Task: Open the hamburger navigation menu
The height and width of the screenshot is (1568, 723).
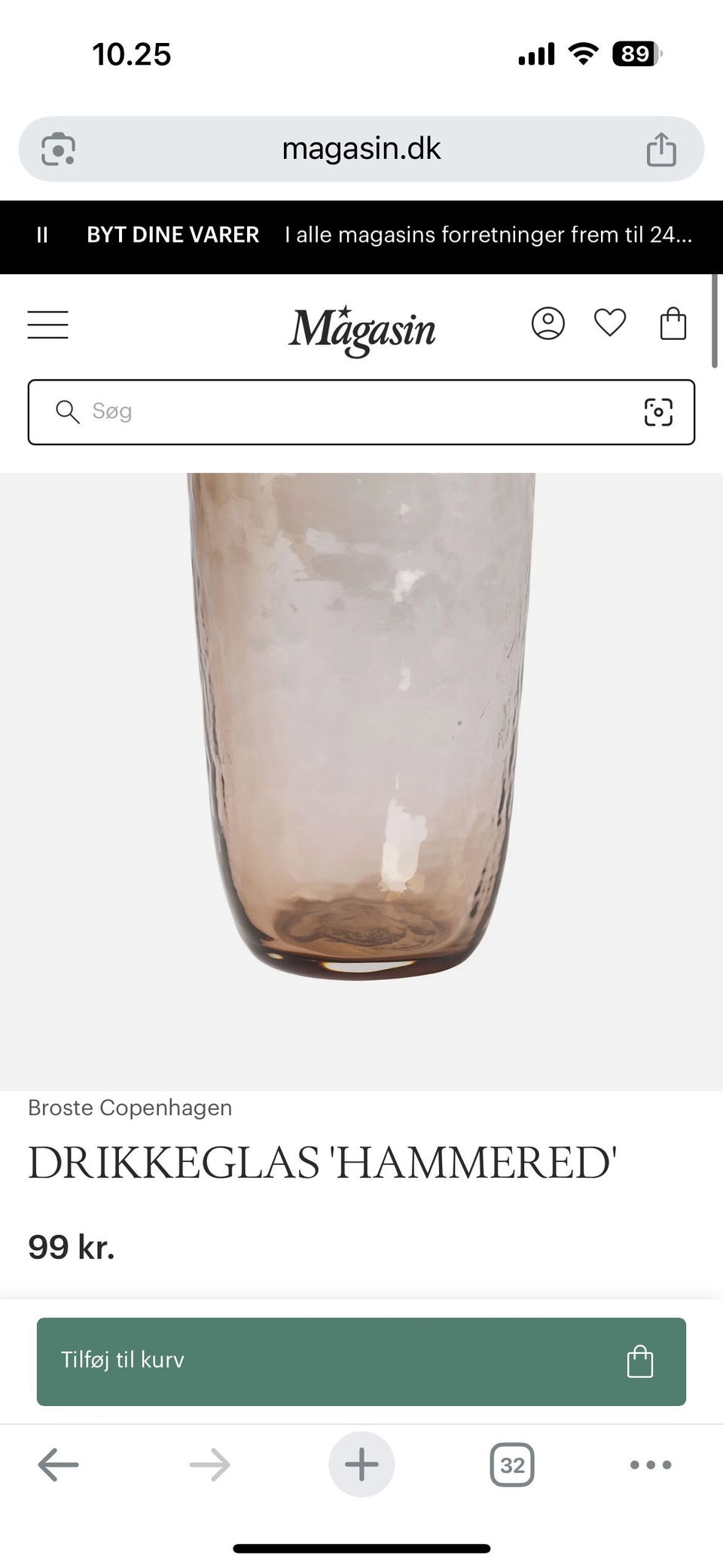Action: point(48,325)
